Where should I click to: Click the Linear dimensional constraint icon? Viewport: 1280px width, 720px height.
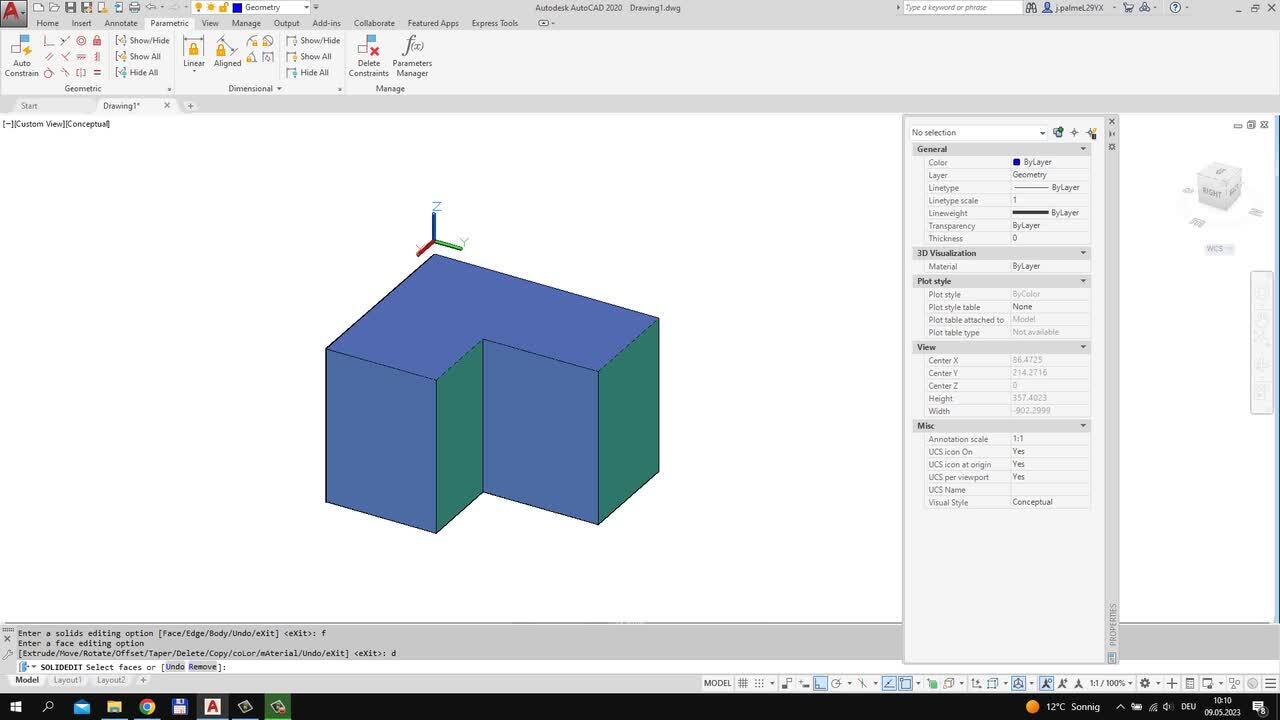pyautogui.click(x=194, y=52)
